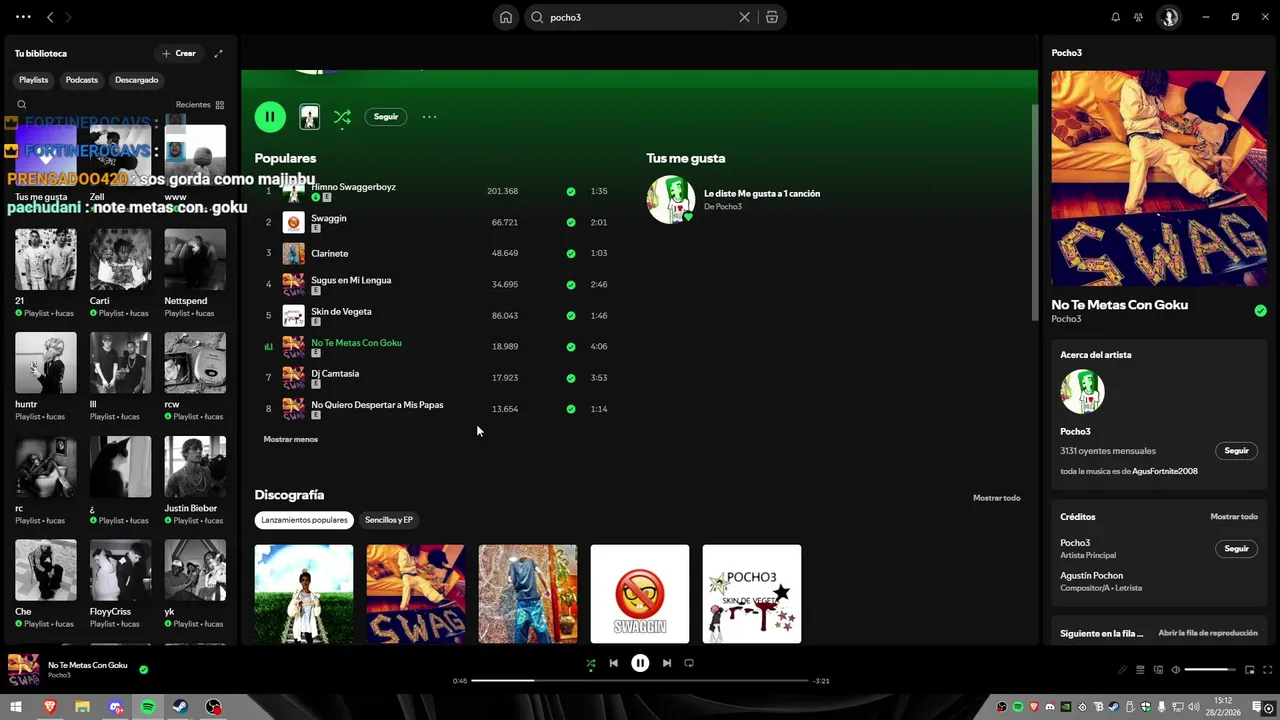Viewport: 1280px width, 720px height.
Task: Open the notifications bell
Action: click(x=1116, y=17)
